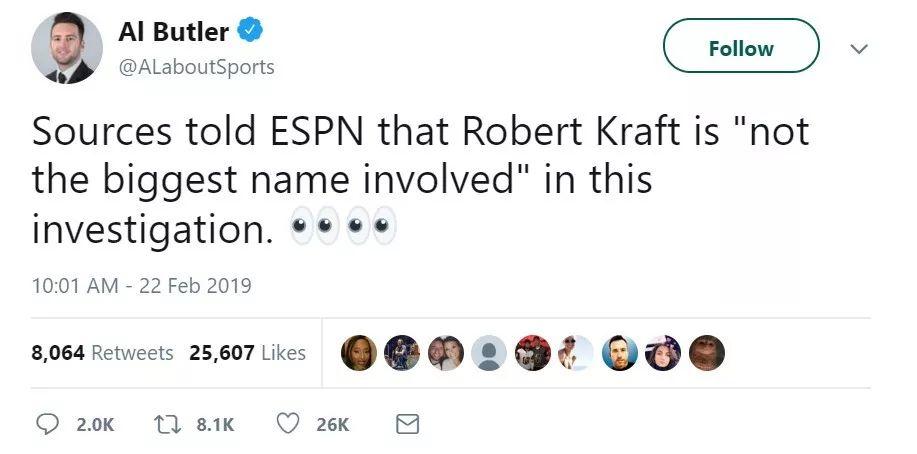
Task: Open the last liker avatar in the row
Action: click(707, 352)
